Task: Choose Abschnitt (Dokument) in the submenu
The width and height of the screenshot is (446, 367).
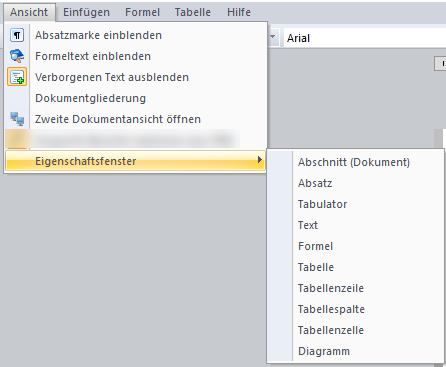Action: tap(355, 162)
